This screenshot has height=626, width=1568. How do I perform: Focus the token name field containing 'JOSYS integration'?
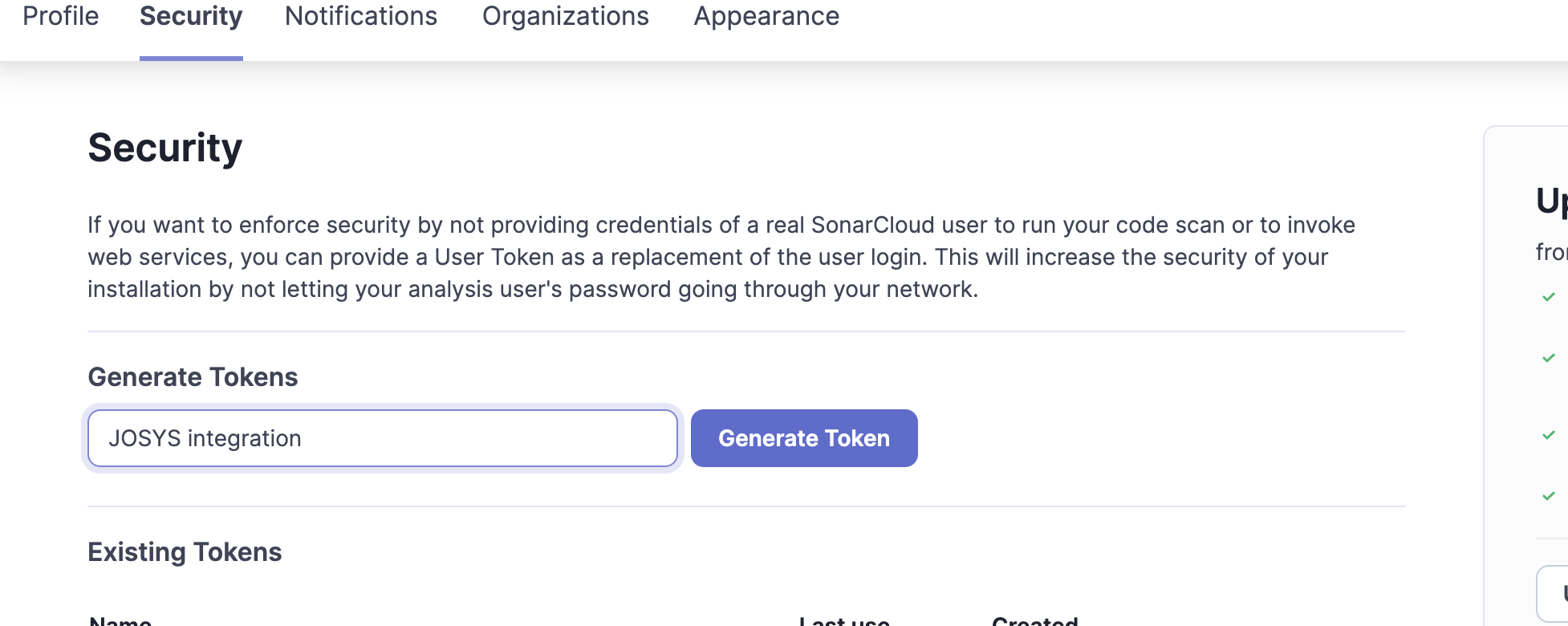382,438
